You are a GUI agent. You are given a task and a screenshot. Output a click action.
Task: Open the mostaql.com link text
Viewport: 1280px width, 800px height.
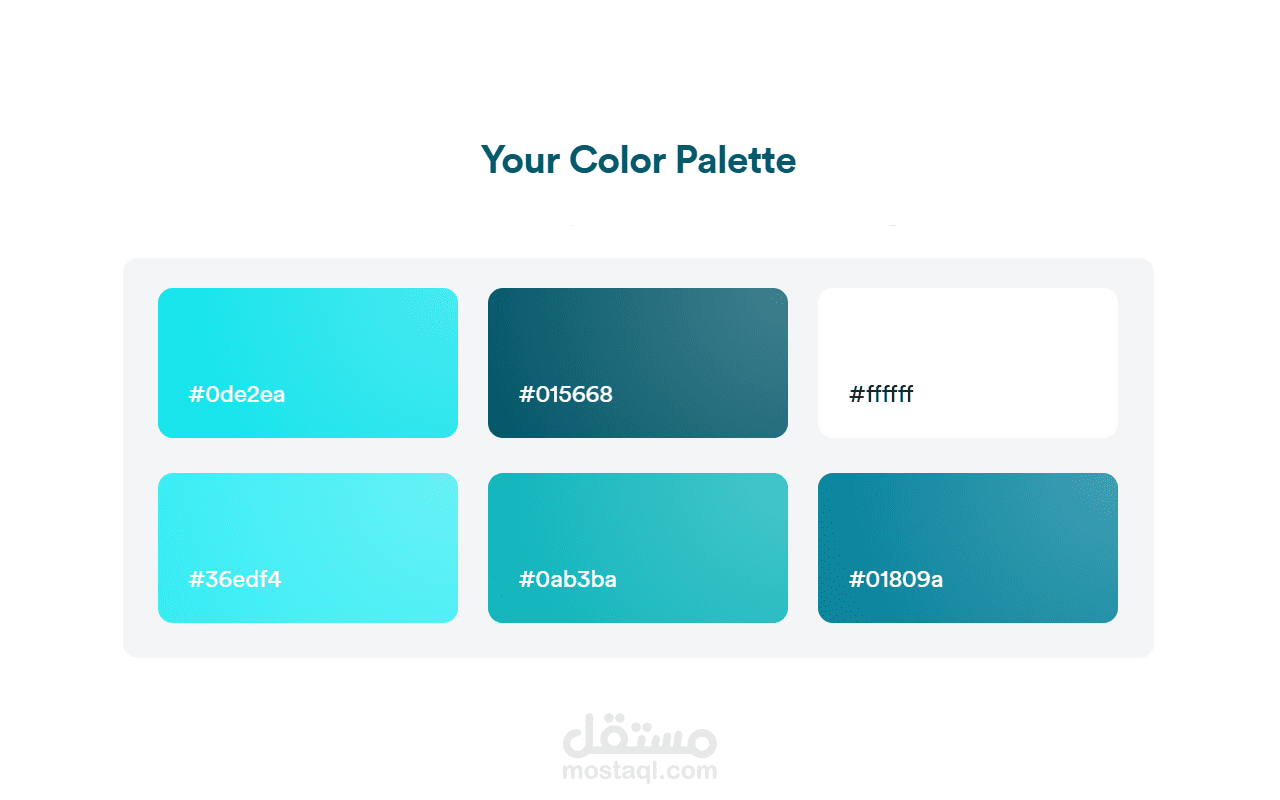[x=640, y=771]
